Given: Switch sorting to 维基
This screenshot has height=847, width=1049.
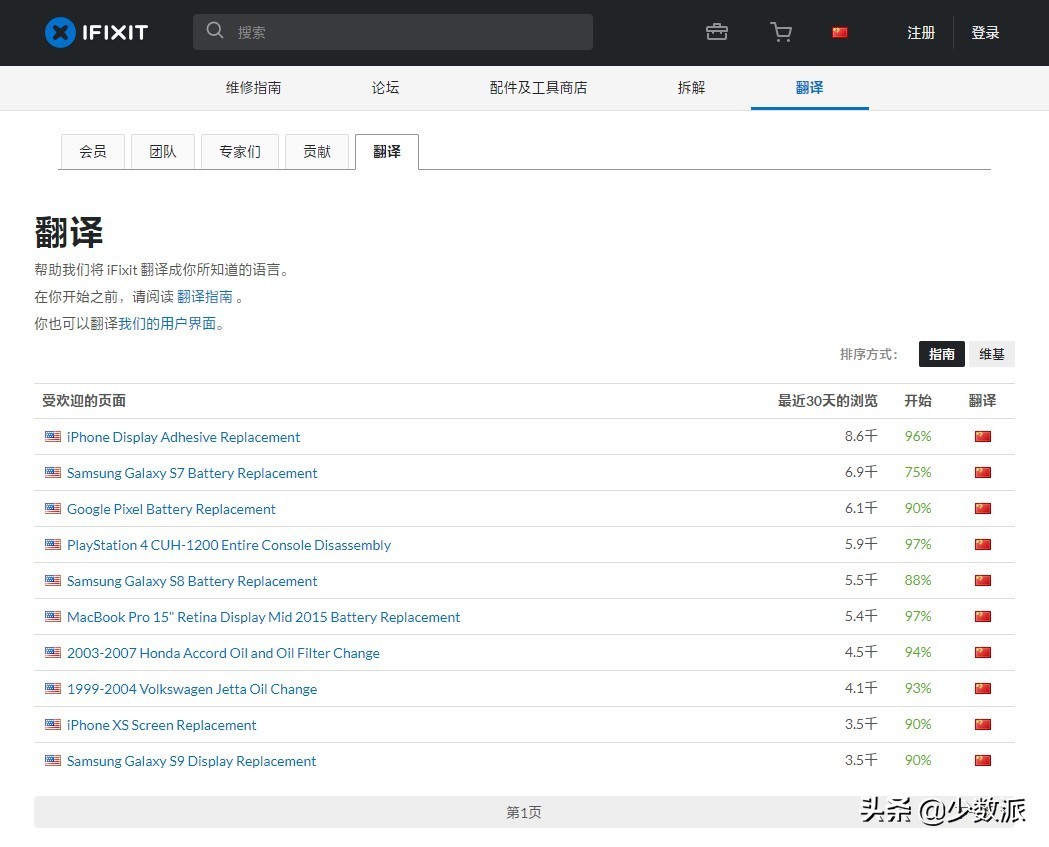Looking at the screenshot, I should click(x=991, y=353).
